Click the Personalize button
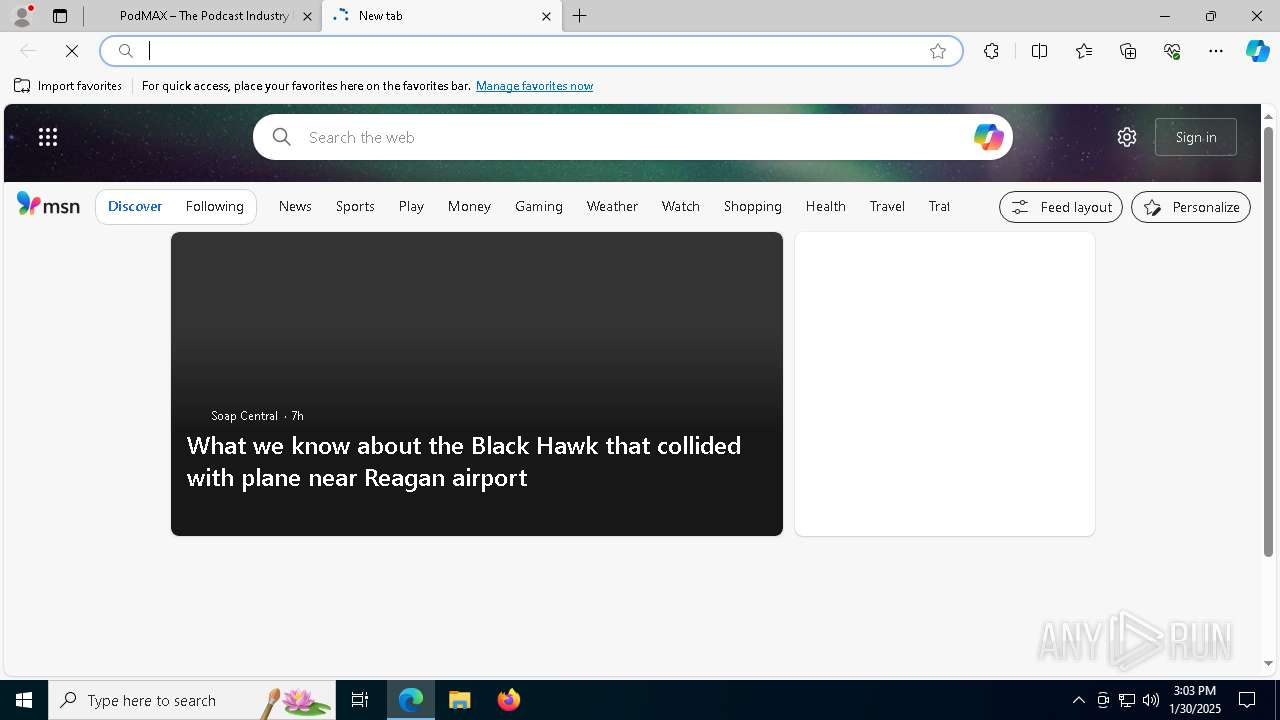 tap(1191, 207)
